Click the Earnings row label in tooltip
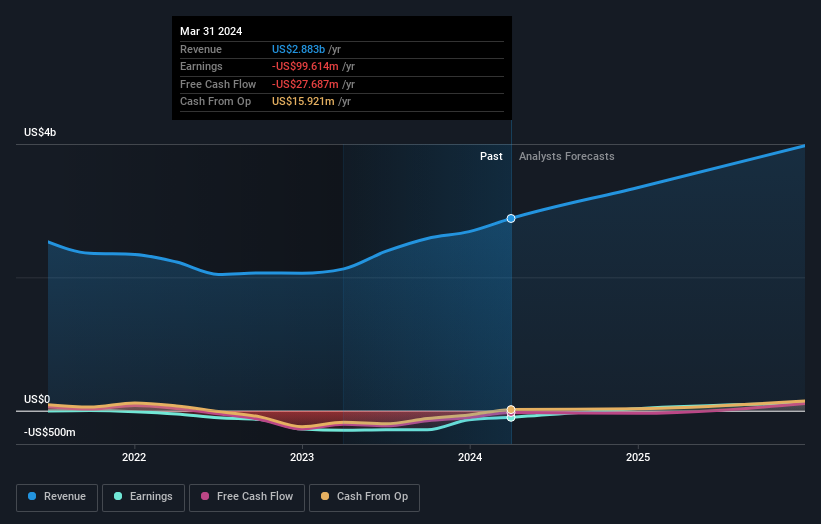This screenshot has width=821, height=524. pyautogui.click(x=201, y=66)
